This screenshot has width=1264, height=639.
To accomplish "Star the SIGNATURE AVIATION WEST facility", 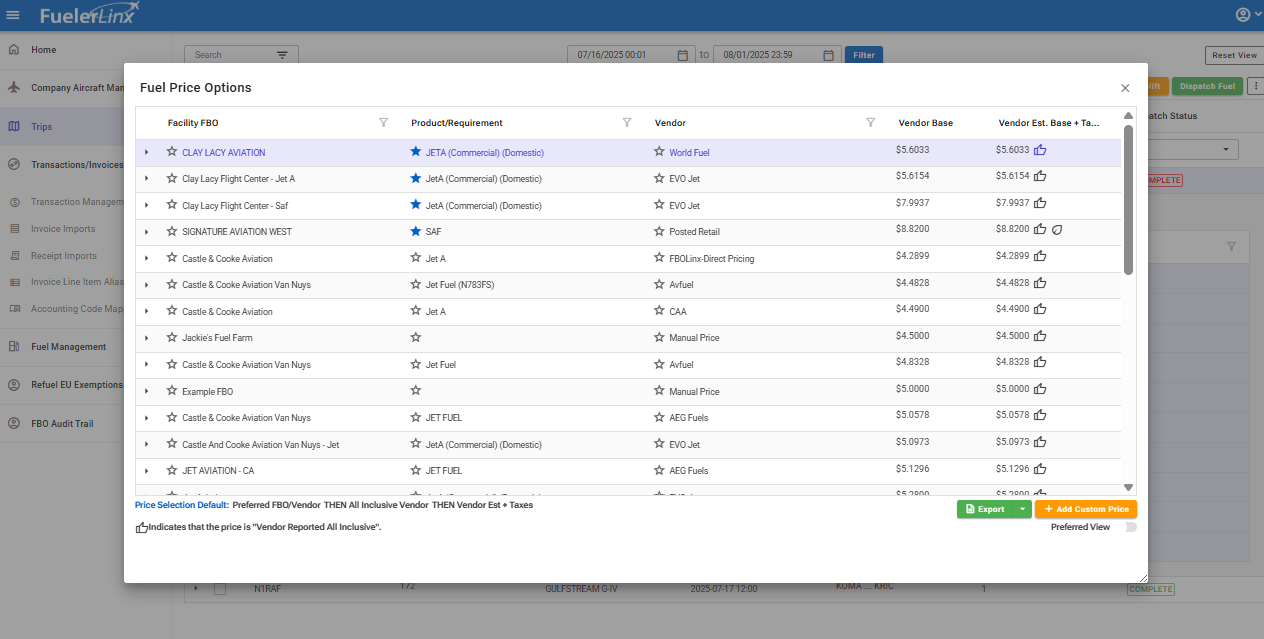I will tap(172, 231).
